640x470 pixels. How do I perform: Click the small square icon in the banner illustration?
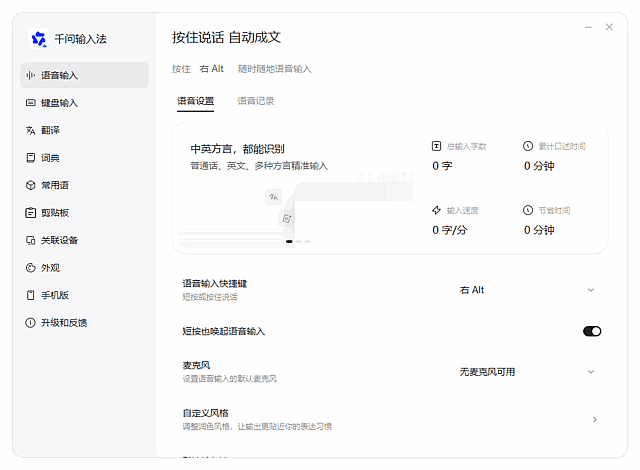pyautogui.click(x=286, y=218)
